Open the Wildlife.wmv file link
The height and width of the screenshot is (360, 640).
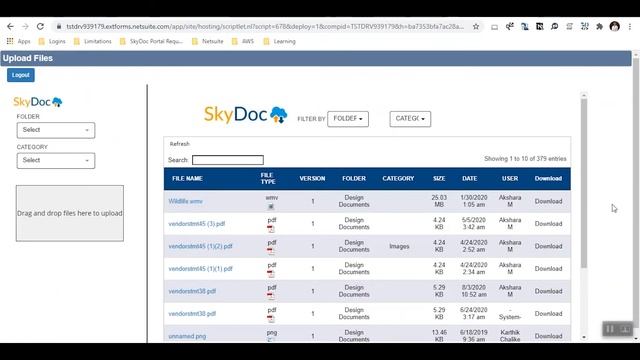tap(185, 201)
